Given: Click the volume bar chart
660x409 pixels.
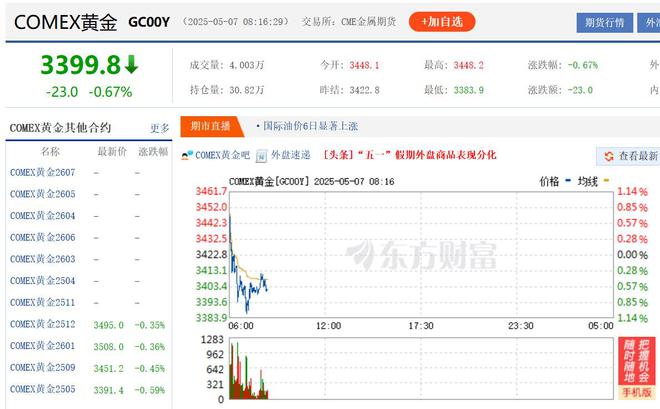Looking at the screenshot, I should coord(421,369).
